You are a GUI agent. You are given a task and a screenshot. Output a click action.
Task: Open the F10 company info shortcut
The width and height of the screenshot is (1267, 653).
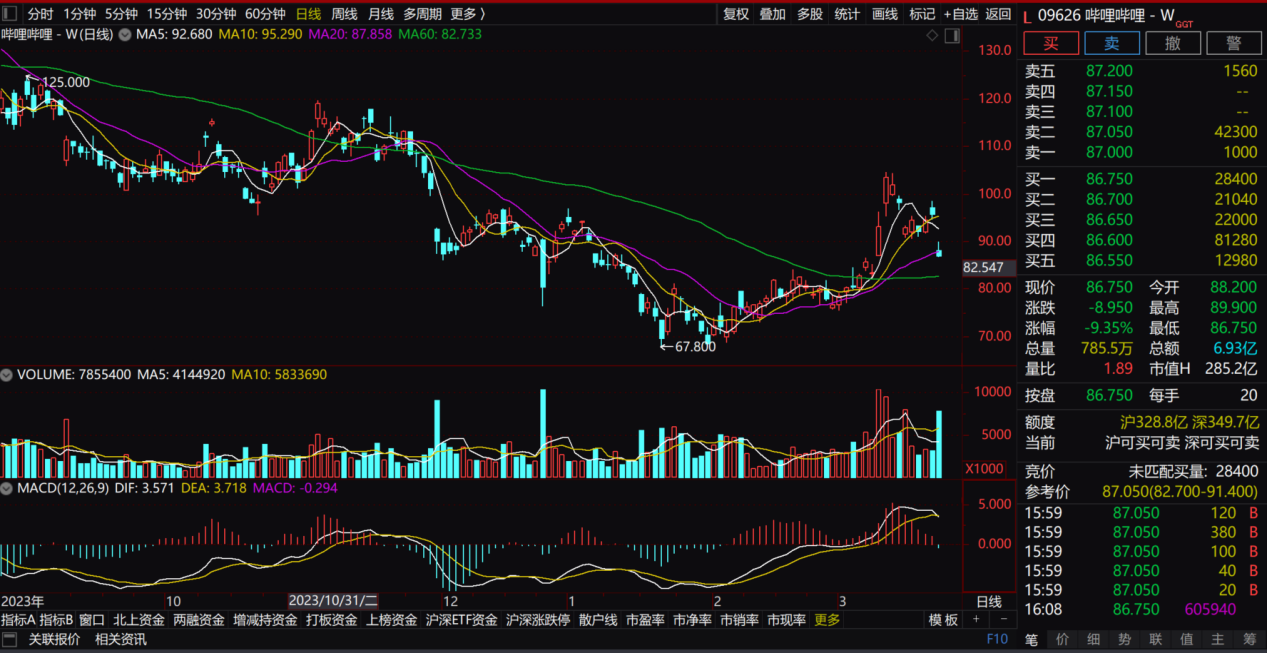(x=997, y=639)
